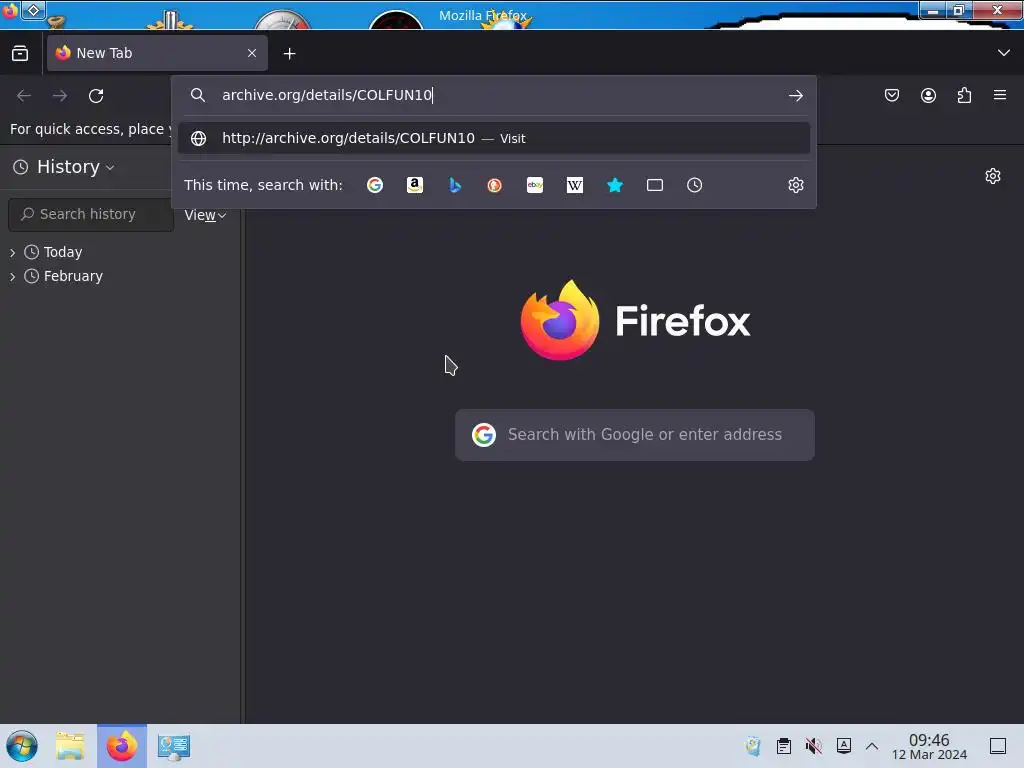Open the file manager from taskbar

(x=70, y=746)
